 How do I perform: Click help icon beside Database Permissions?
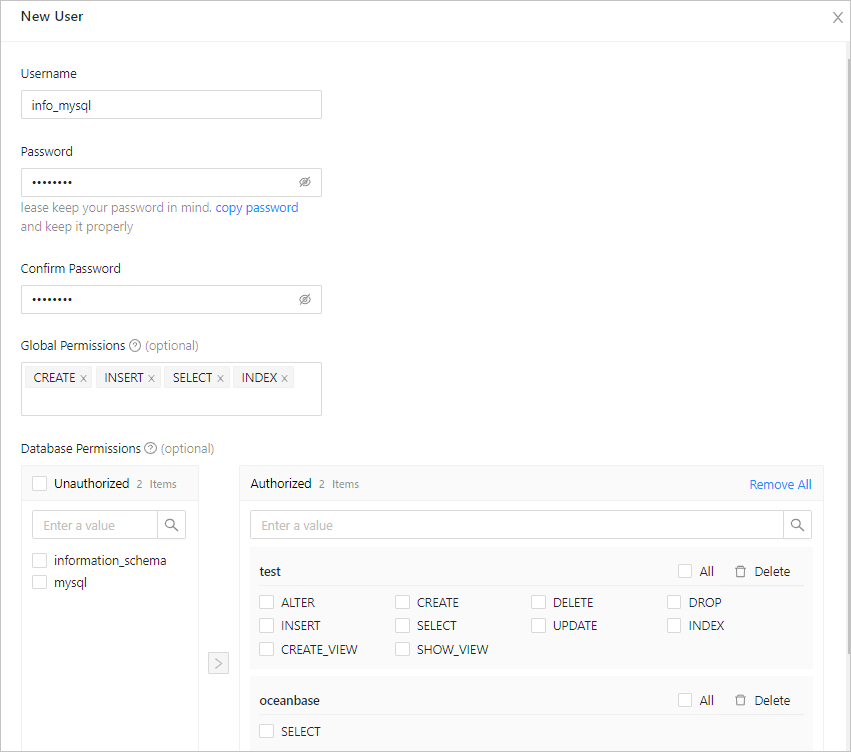click(x=150, y=449)
